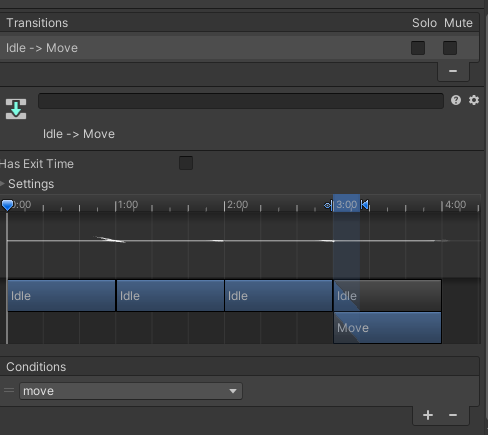Viewport: 488px width, 435px height.
Task: Click the blue timeline playhead marker
Action: 7,205
